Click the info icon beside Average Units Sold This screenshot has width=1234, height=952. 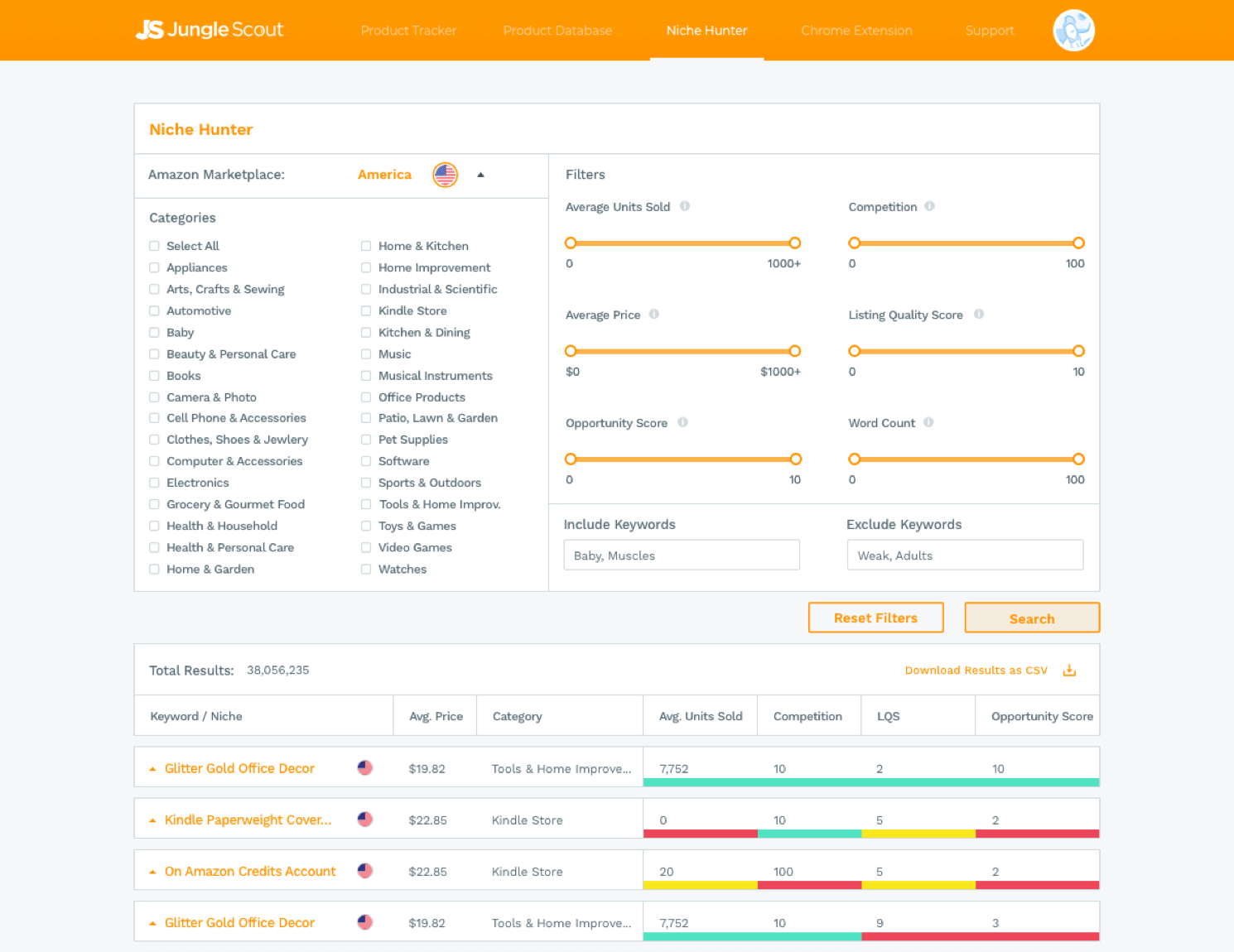(685, 206)
